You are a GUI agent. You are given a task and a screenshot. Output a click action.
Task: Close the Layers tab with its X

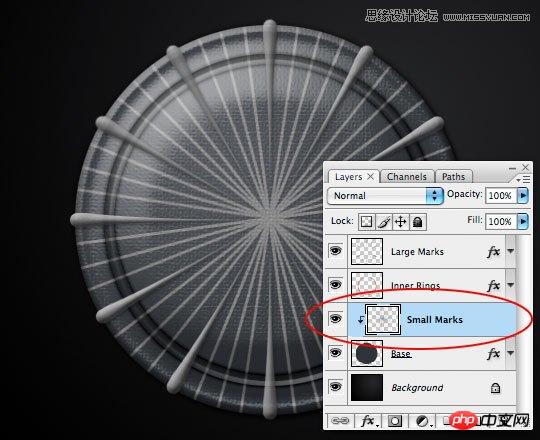[x=370, y=177]
